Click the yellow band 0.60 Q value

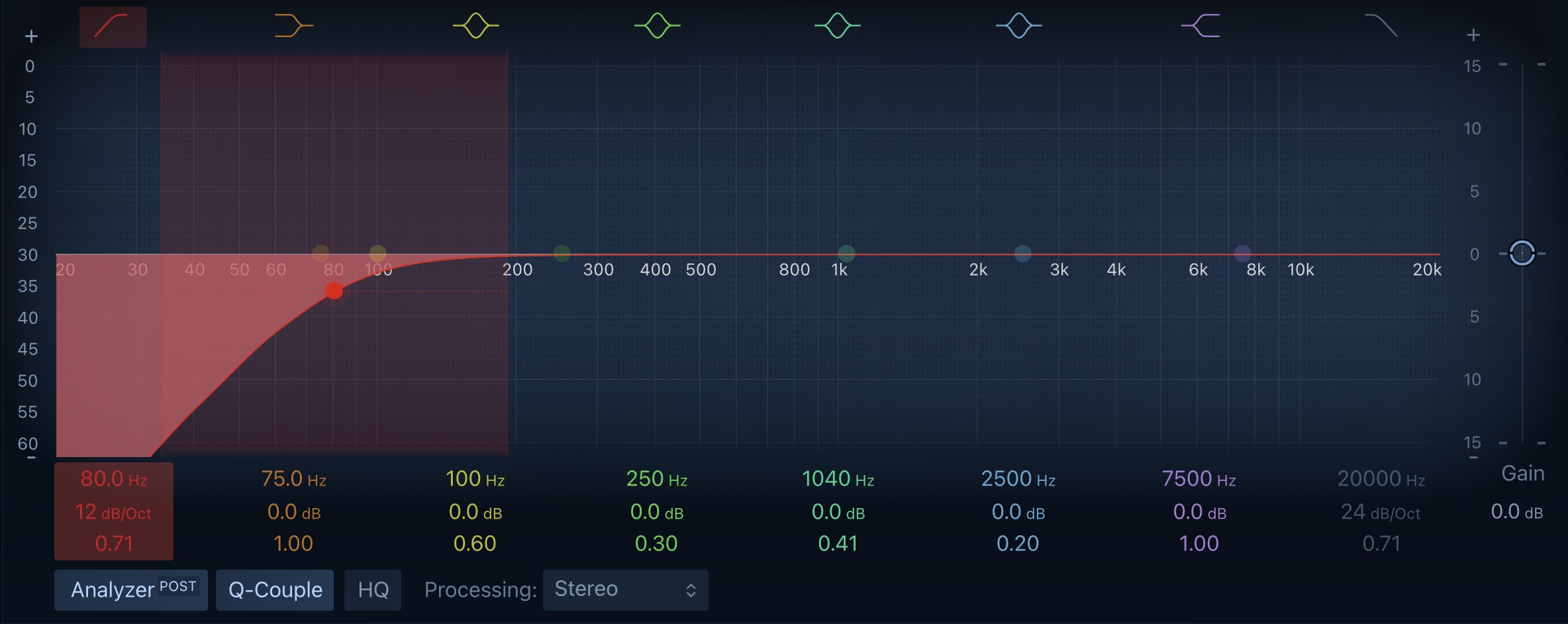475,544
